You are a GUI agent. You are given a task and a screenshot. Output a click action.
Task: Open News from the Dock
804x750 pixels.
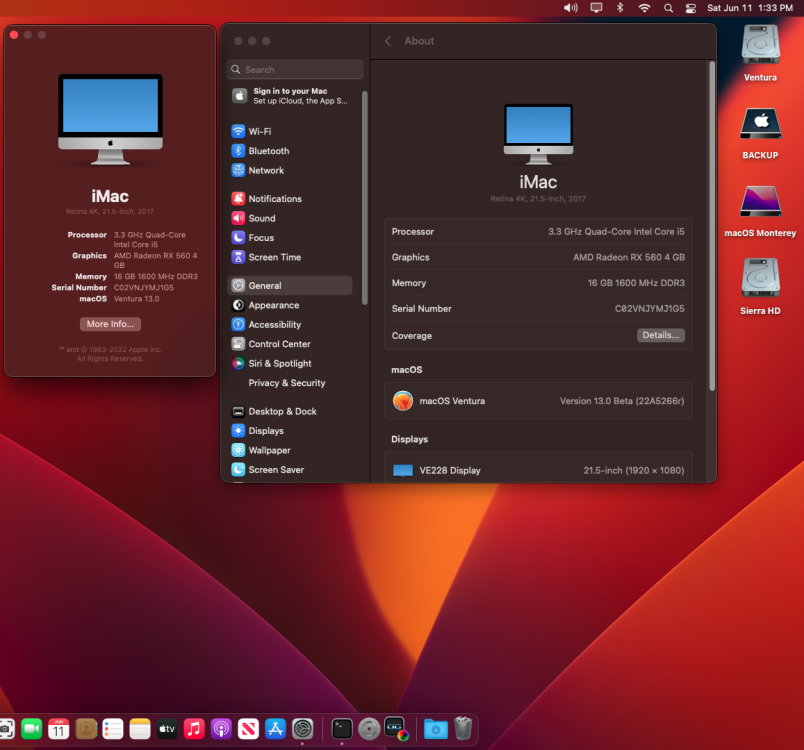pyautogui.click(x=248, y=728)
